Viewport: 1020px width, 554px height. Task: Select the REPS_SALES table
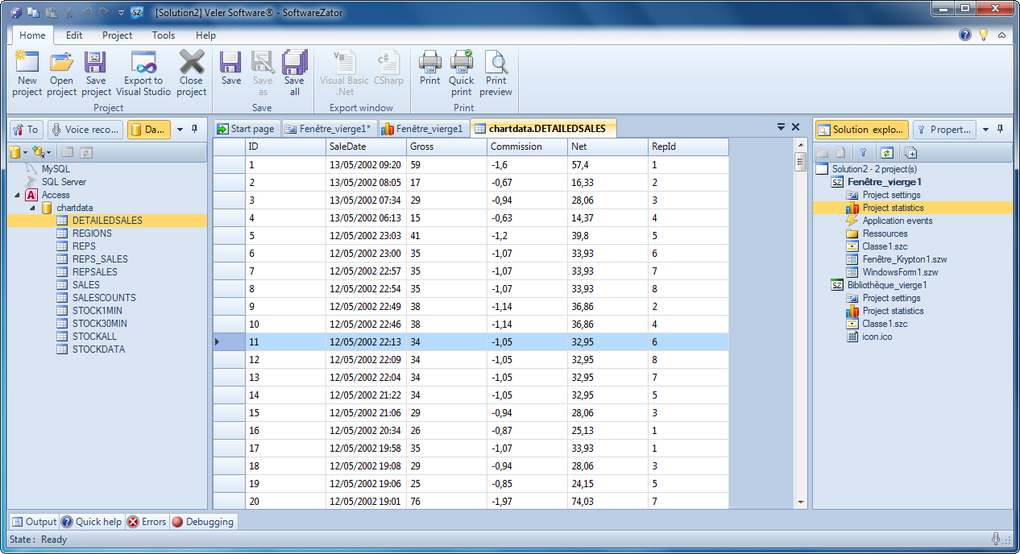100,259
